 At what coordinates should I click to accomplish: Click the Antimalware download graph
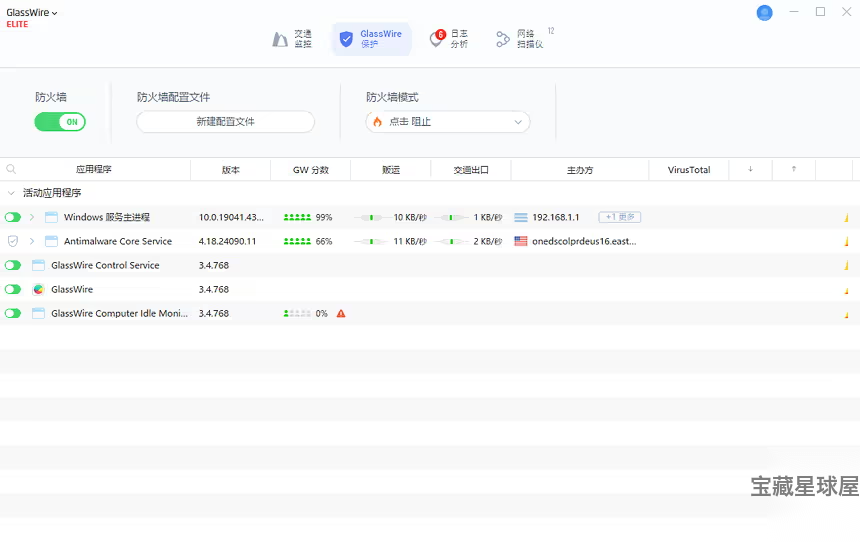coord(371,241)
